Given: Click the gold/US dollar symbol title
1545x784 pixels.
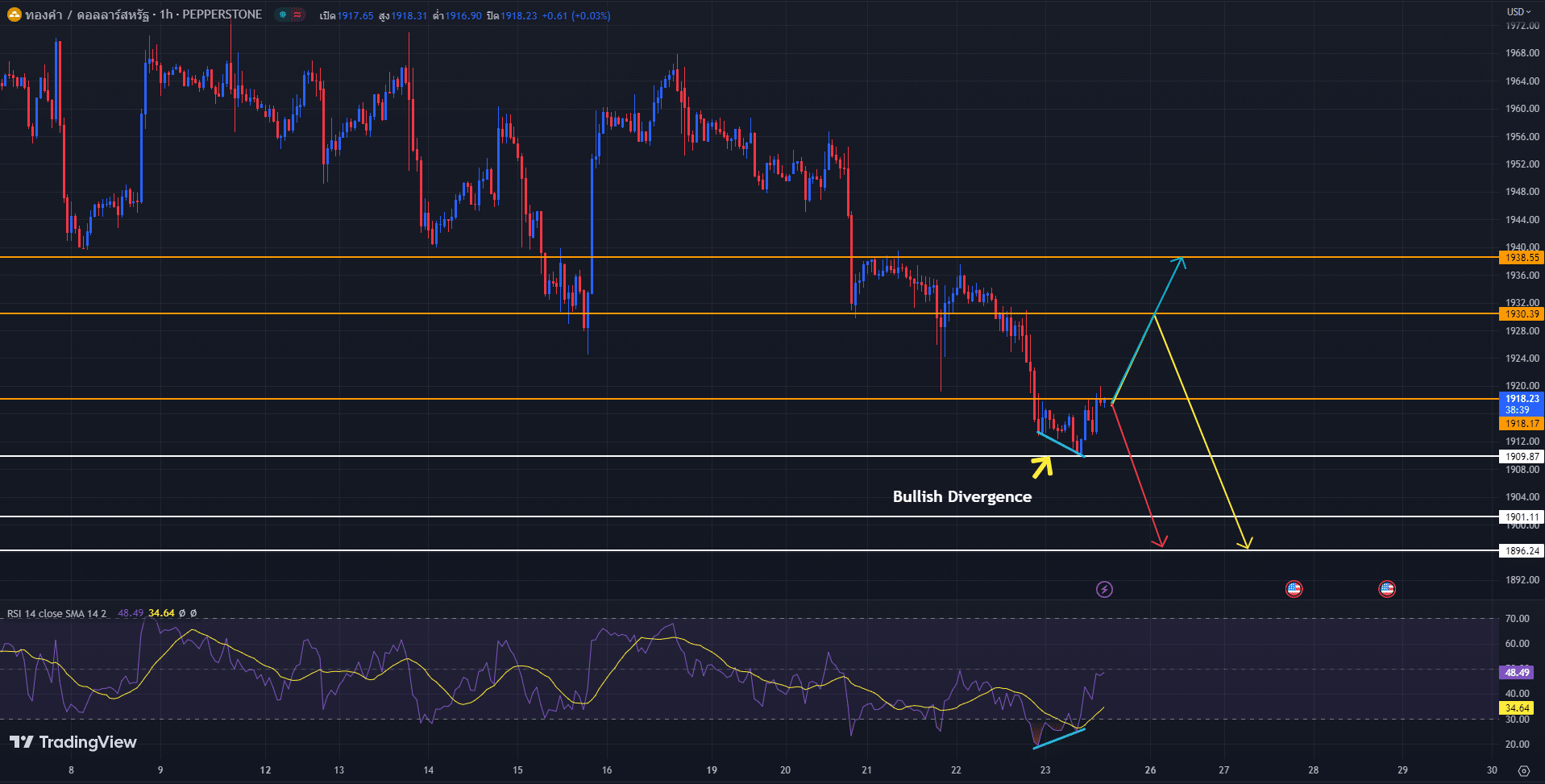Looking at the screenshot, I should 89,15.
